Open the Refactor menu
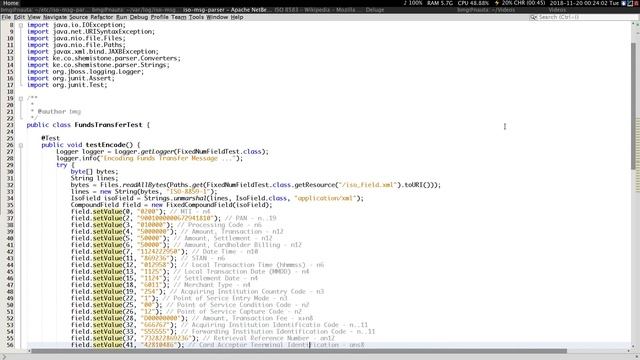This screenshot has height=360, width=640. pos(102,17)
